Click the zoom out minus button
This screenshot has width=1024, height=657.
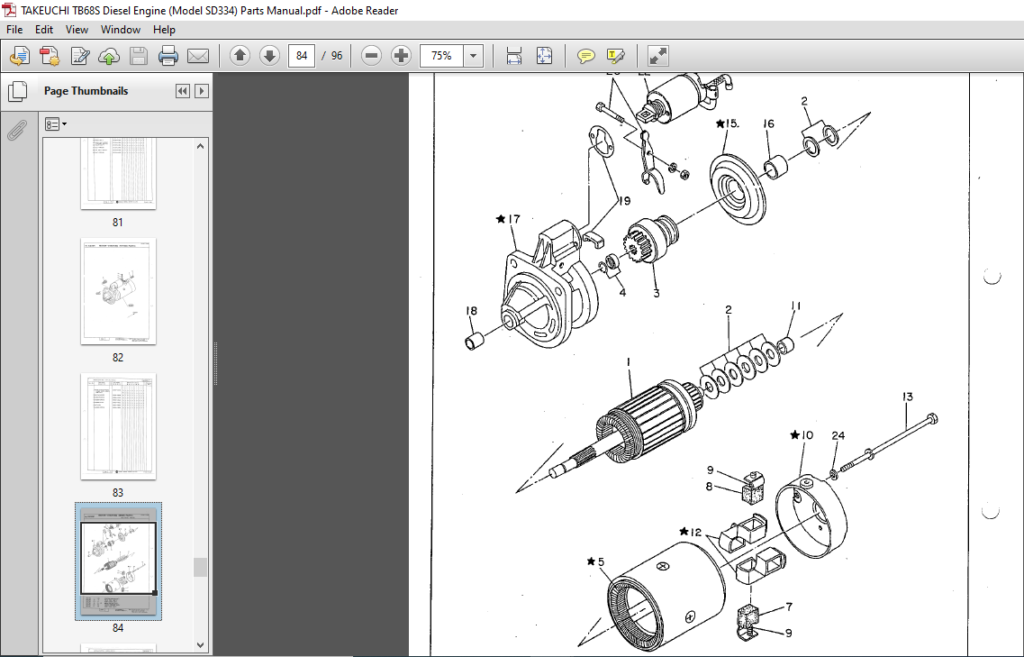pyautogui.click(x=371, y=56)
